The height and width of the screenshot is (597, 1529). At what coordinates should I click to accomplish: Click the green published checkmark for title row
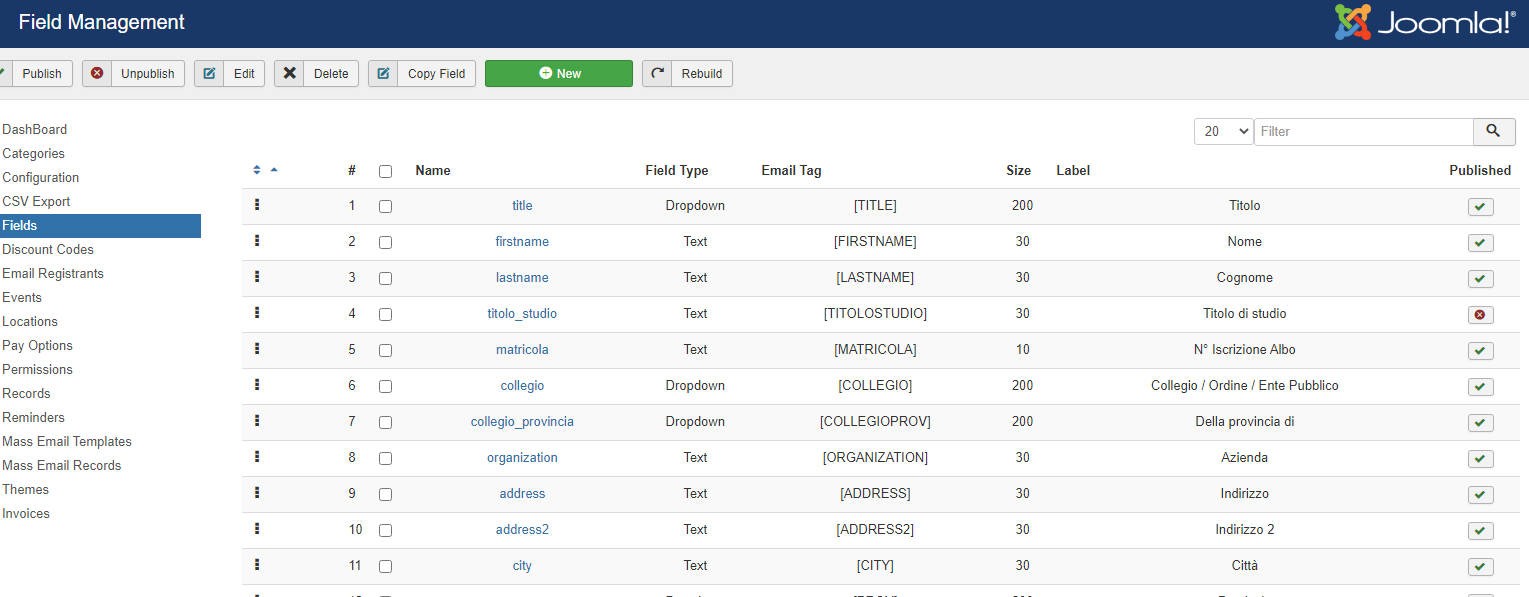coord(1480,206)
